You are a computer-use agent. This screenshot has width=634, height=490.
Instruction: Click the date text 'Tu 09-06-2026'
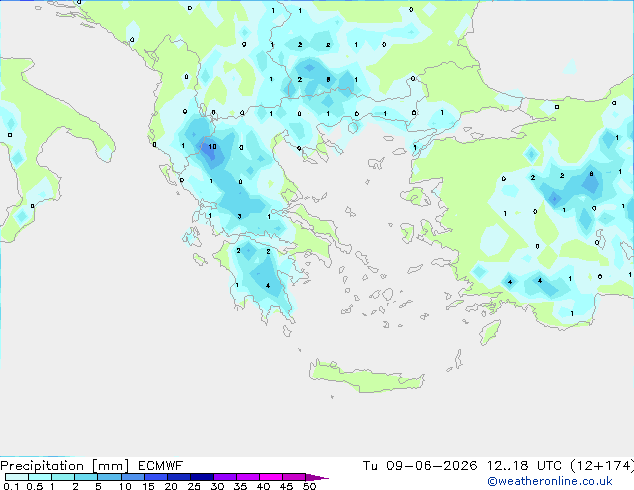coord(420,466)
